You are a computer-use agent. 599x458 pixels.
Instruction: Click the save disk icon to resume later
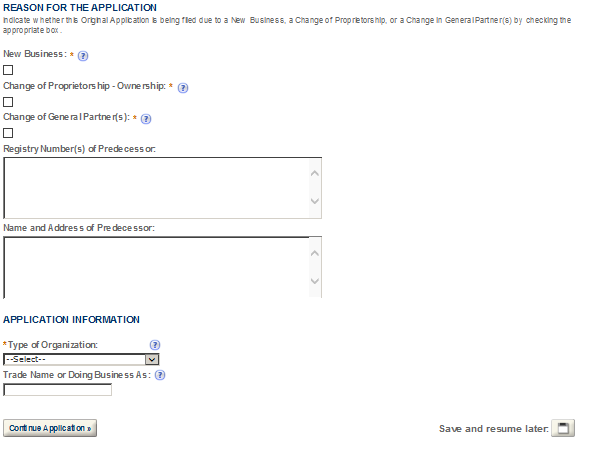563,428
